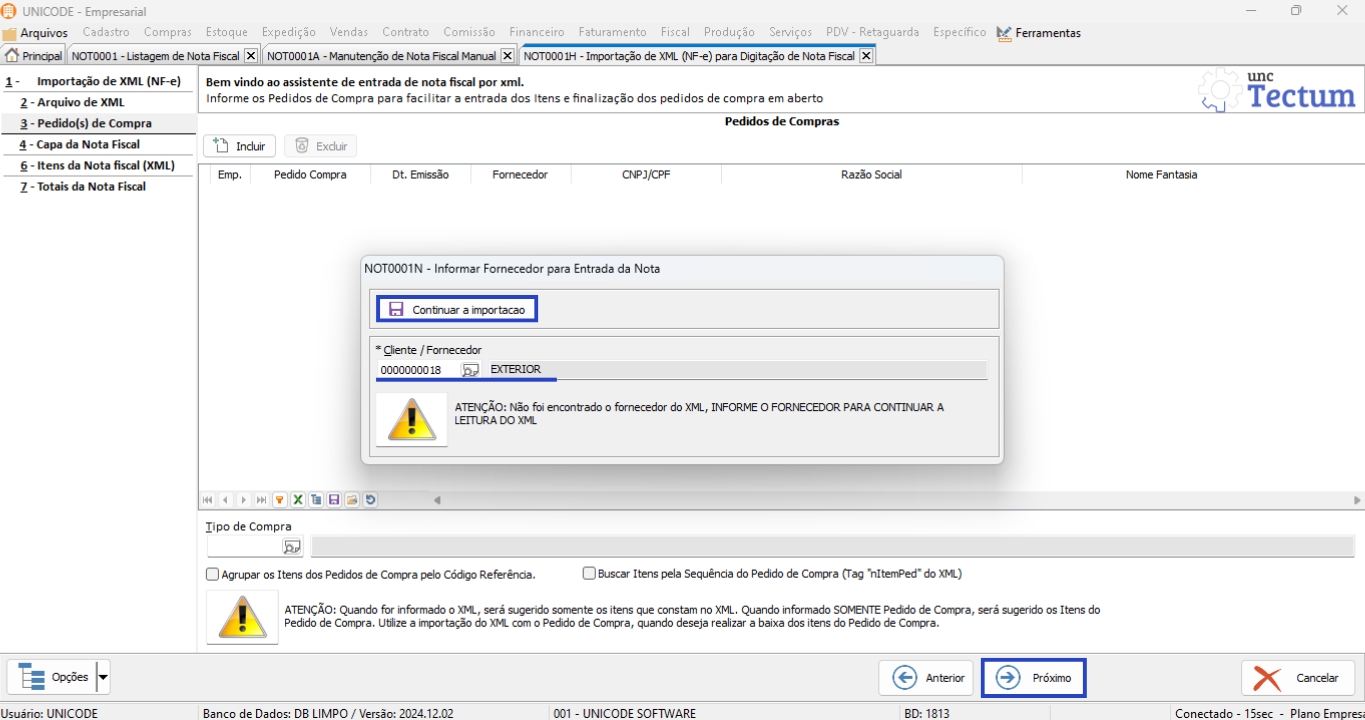Close the NOT0001A Manutenção de Nota Fiscal tab
This screenshot has height=720, width=1365.
pyautogui.click(x=508, y=56)
